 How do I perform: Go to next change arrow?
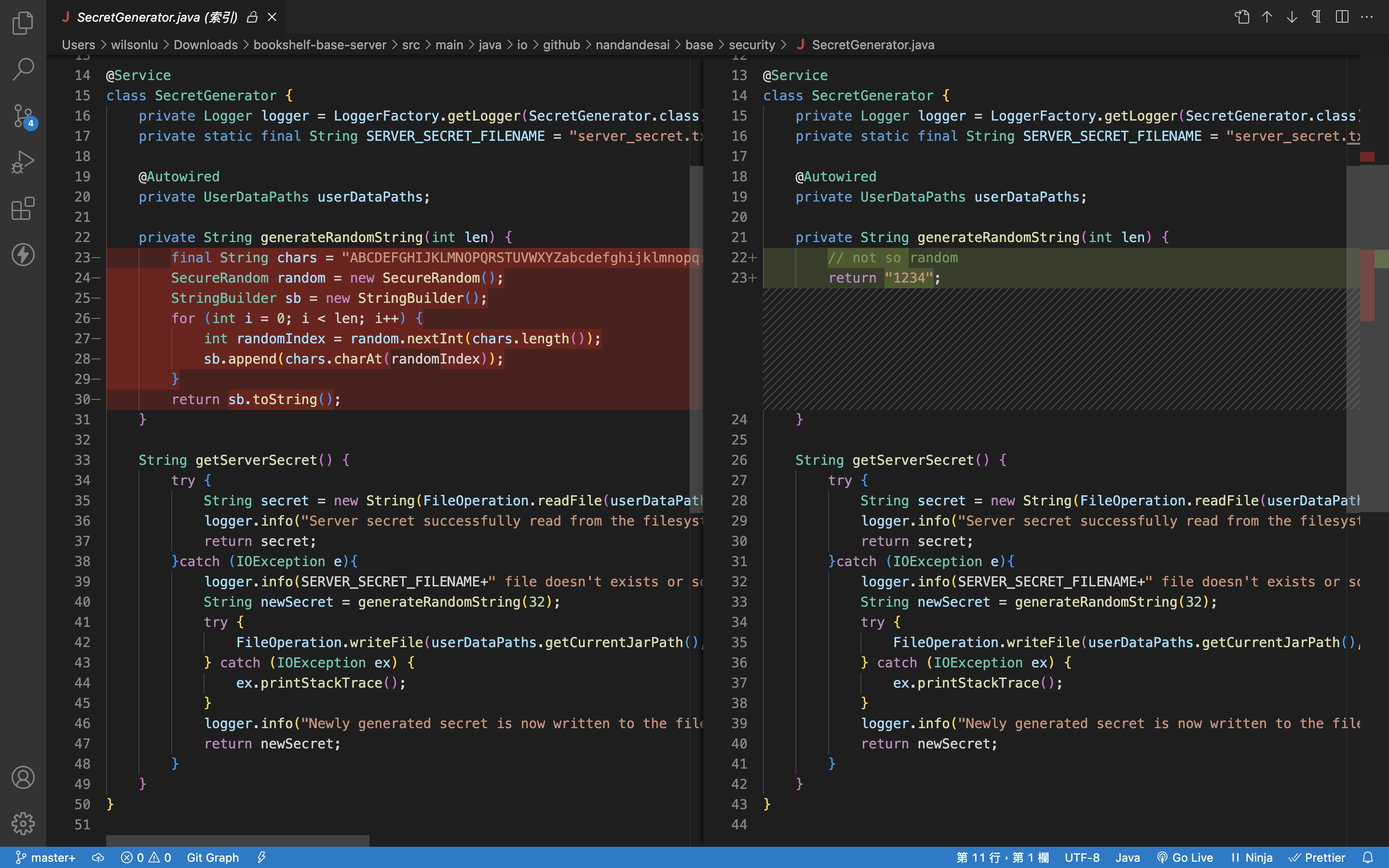click(x=1292, y=17)
